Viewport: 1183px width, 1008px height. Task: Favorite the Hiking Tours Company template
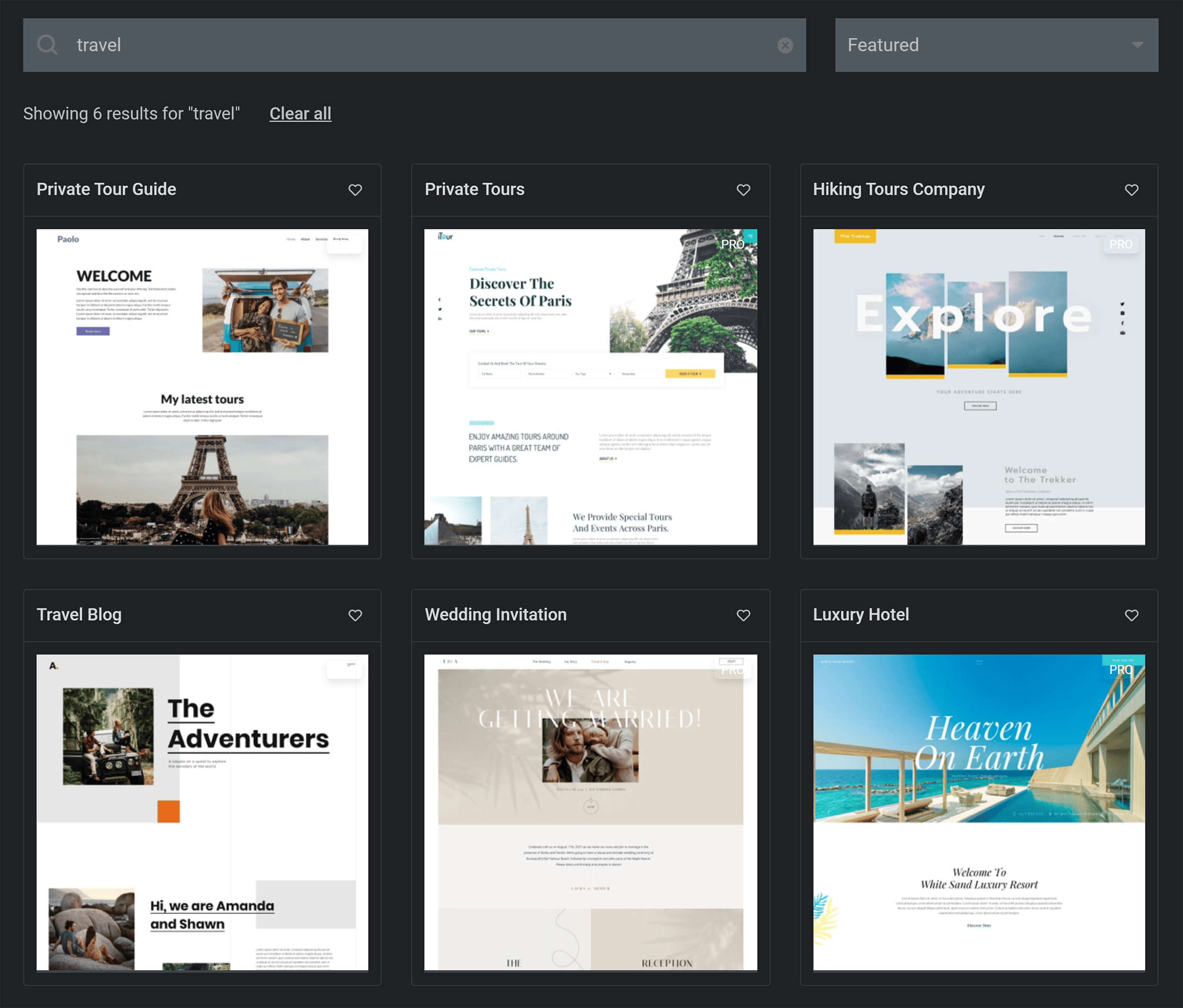click(x=1131, y=189)
